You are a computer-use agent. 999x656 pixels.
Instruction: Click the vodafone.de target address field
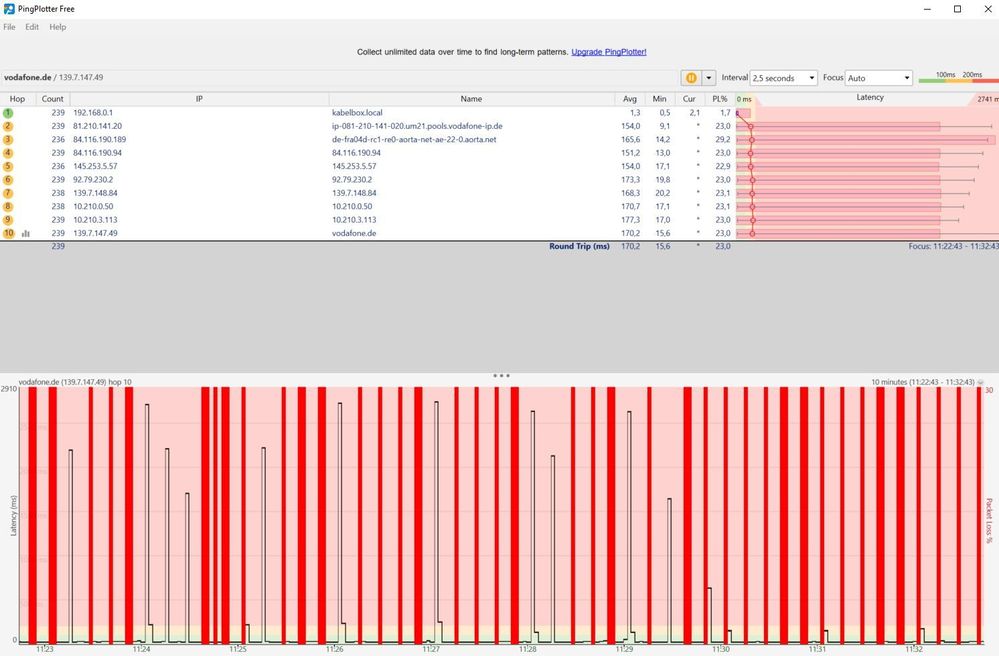(x=340, y=77)
